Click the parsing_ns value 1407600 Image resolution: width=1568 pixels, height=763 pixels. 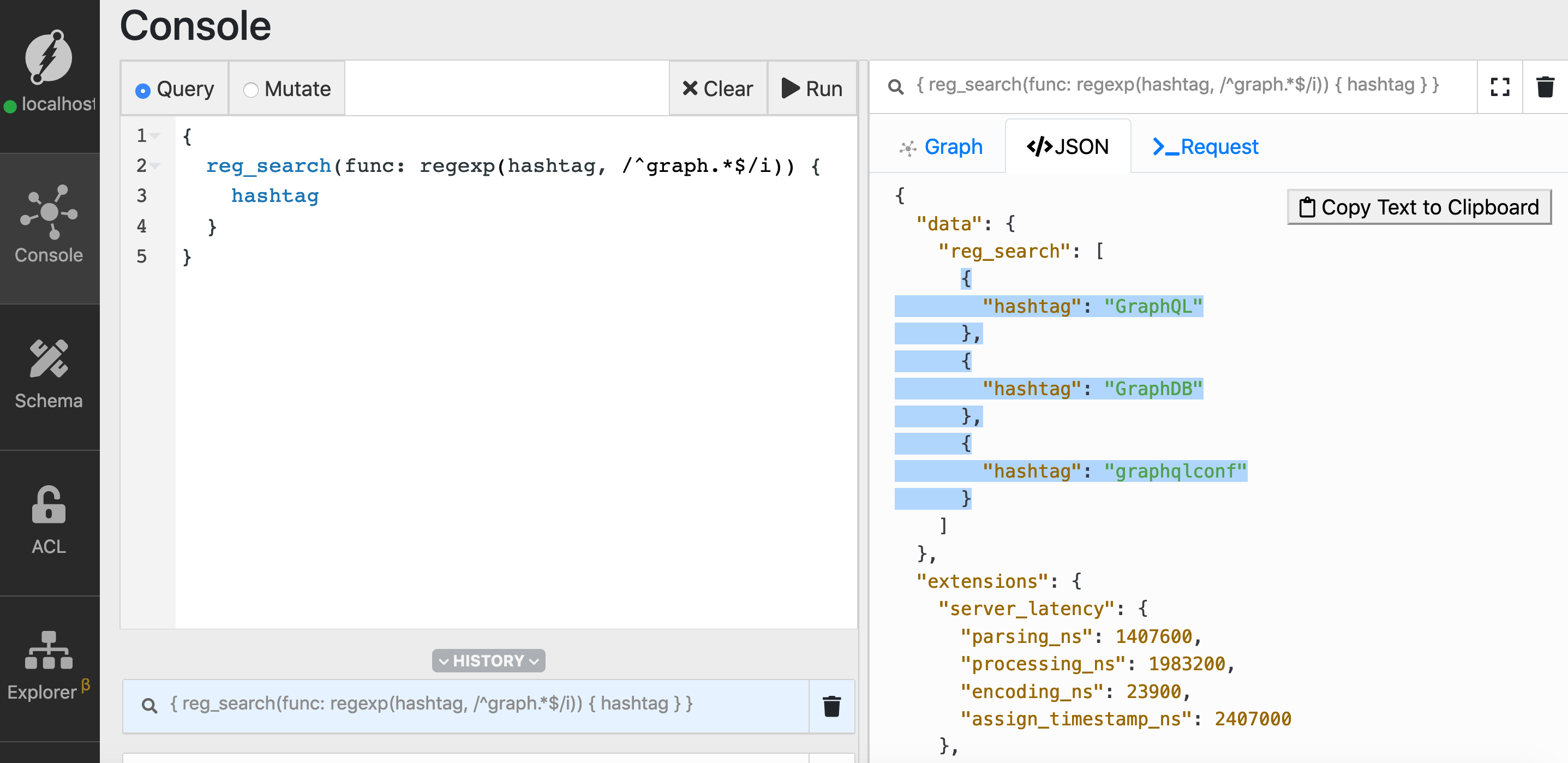point(1153,636)
